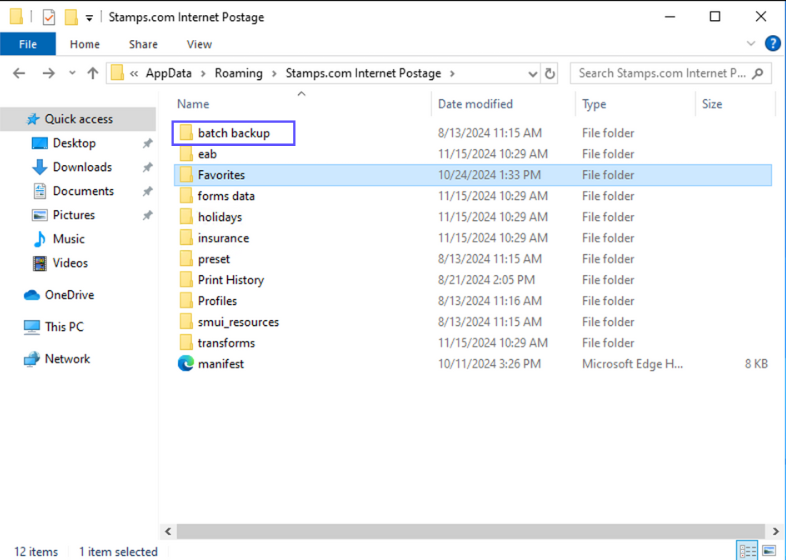Refresh the current folder
The width and height of the screenshot is (786, 560).
tap(550, 74)
